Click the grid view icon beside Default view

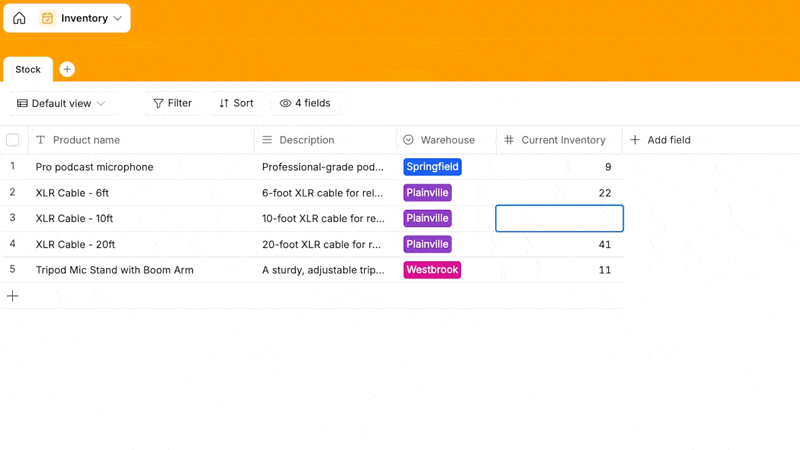click(x=22, y=104)
